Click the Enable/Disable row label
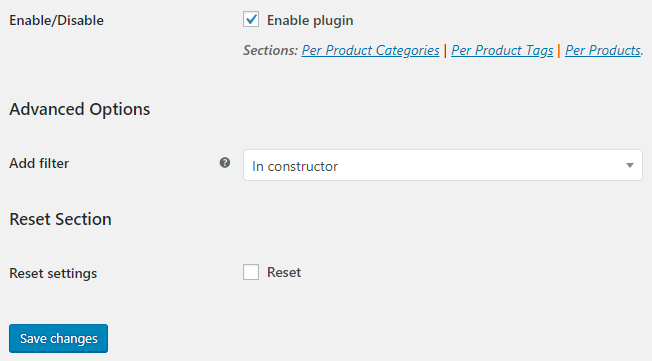 (56, 20)
